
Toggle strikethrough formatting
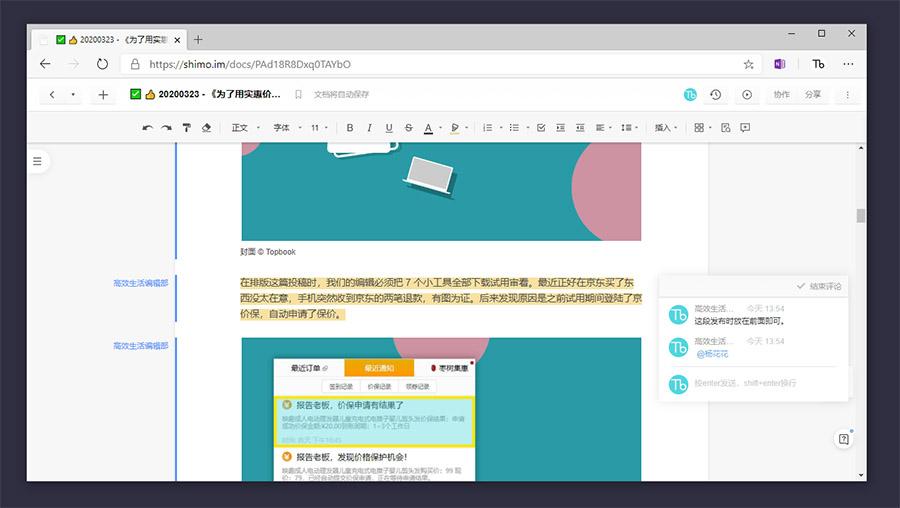[x=409, y=128]
